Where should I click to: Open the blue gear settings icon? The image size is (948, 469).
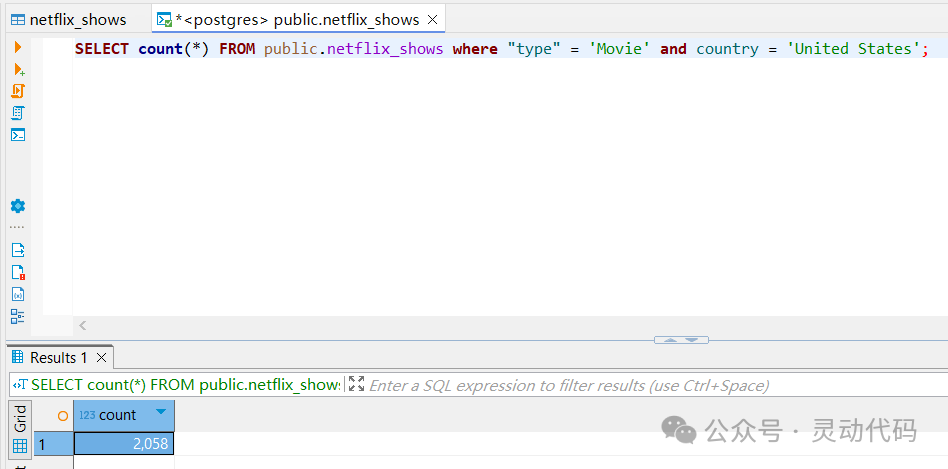pos(18,206)
